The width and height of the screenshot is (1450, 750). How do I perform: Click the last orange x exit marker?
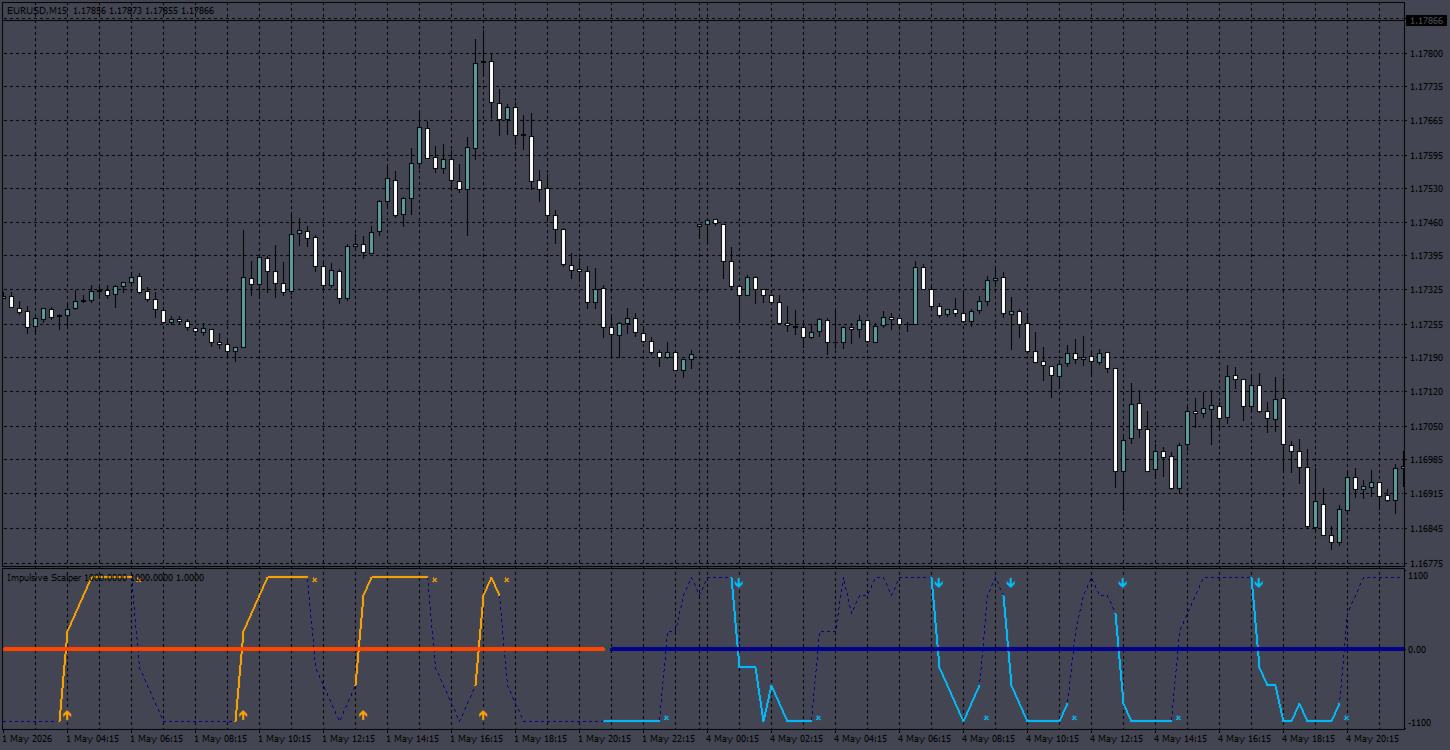coord(506,579)
